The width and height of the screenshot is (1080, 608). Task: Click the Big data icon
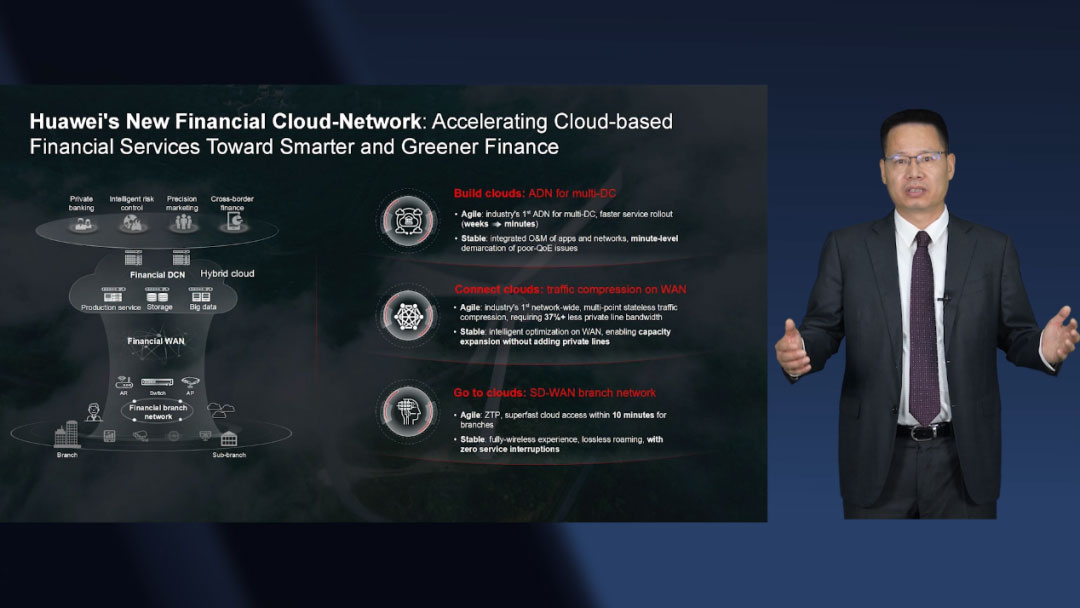click(202, 296)
